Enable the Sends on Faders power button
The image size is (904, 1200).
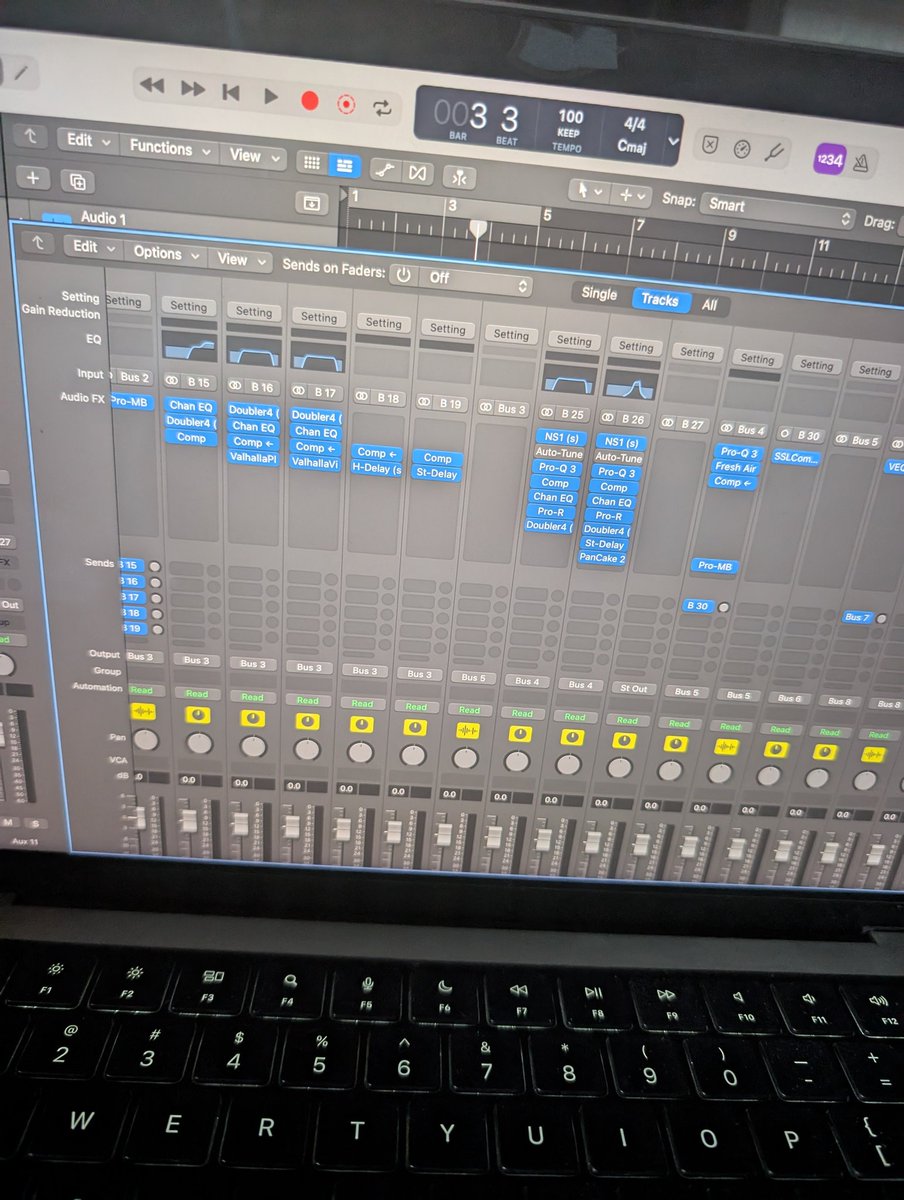403,274
